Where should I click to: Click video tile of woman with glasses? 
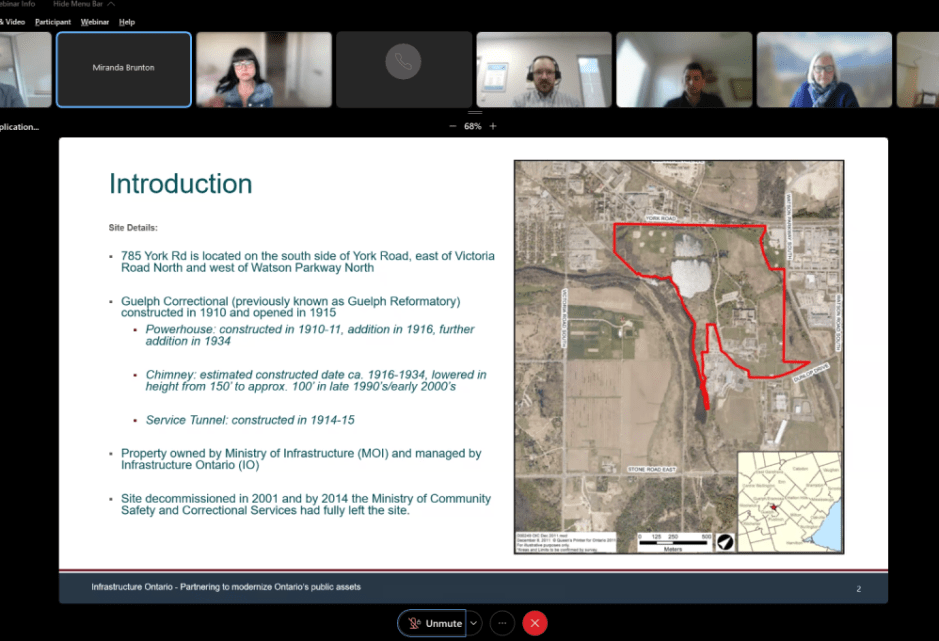coord(264,69)
